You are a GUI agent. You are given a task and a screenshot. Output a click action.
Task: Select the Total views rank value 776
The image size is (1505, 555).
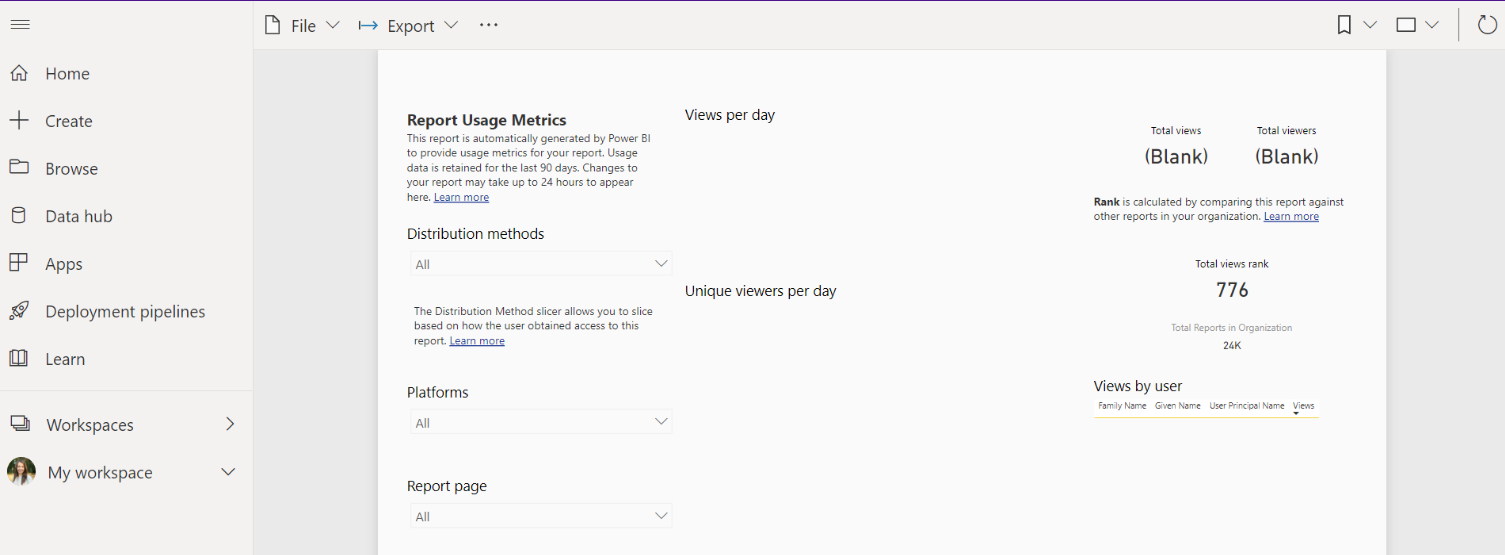coord(1232,290)
